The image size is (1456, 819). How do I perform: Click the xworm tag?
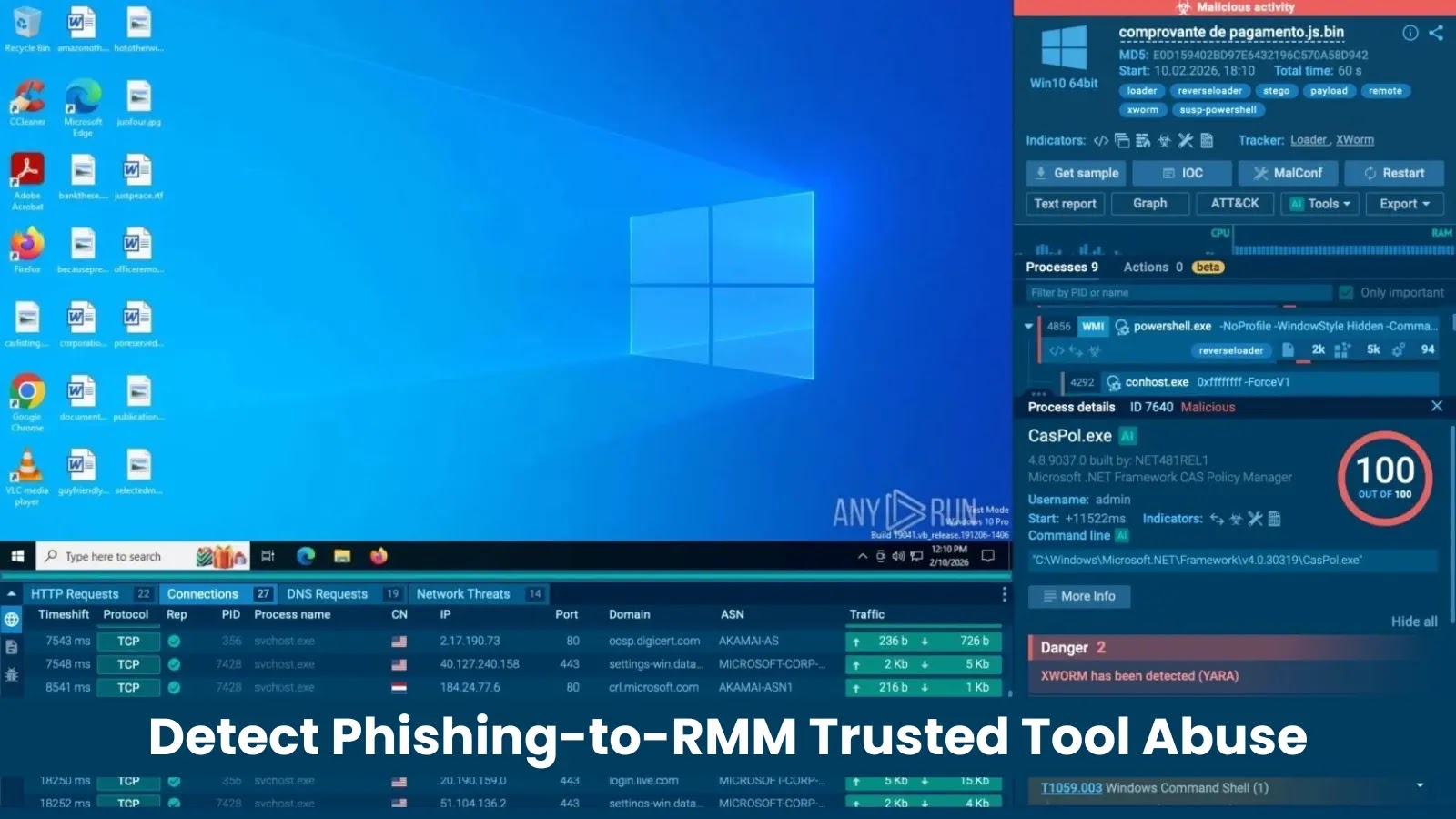coord(1142,110)
